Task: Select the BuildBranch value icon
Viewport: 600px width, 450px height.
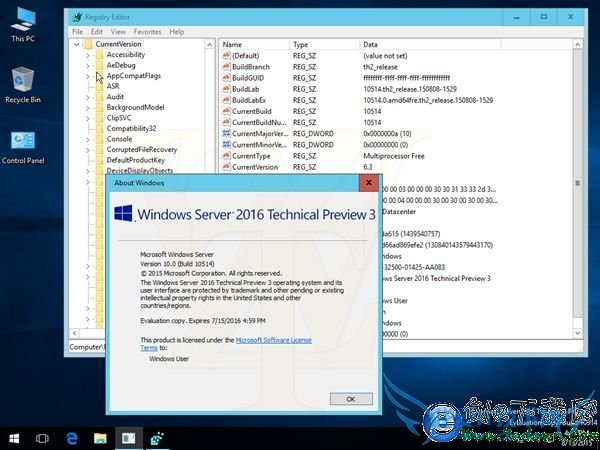Action: pyautogui.click(x=226, y=67)
